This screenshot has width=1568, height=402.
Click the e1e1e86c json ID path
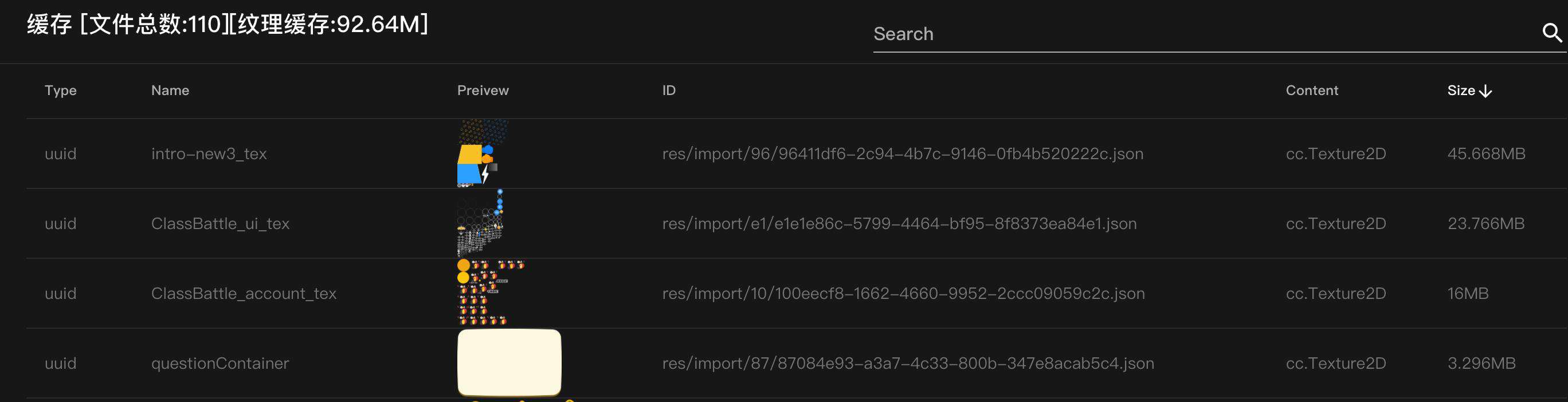tap(899, 224)
